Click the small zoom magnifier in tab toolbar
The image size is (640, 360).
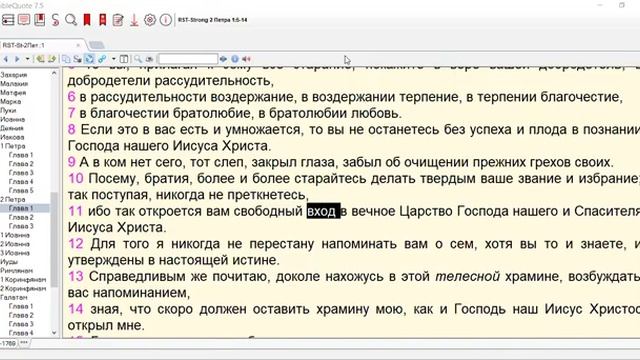138,59
